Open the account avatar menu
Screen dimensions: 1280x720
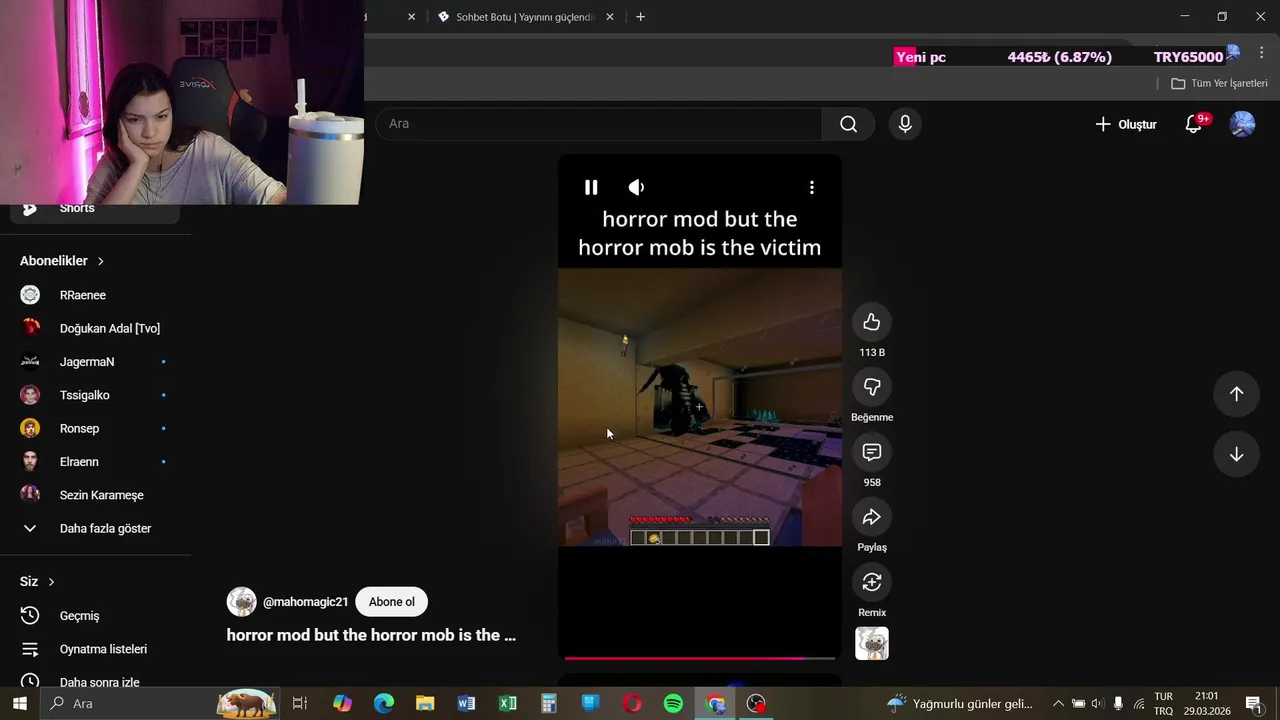pos(1242,124)
